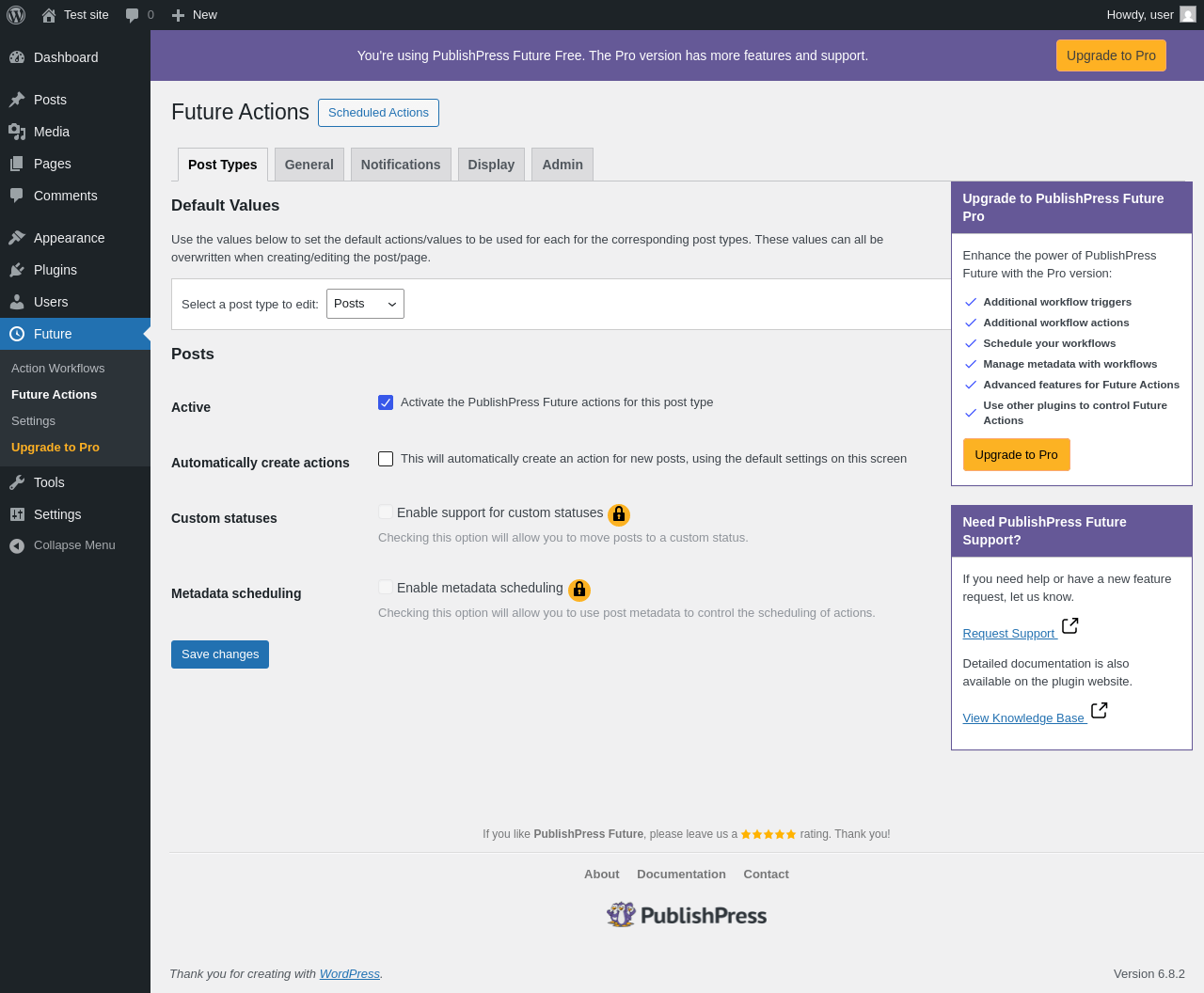Image resolution: width=1204 pixels, height=993 pixels.
Task: Click the Posts pushpin icon
Action: pos(17,100)
